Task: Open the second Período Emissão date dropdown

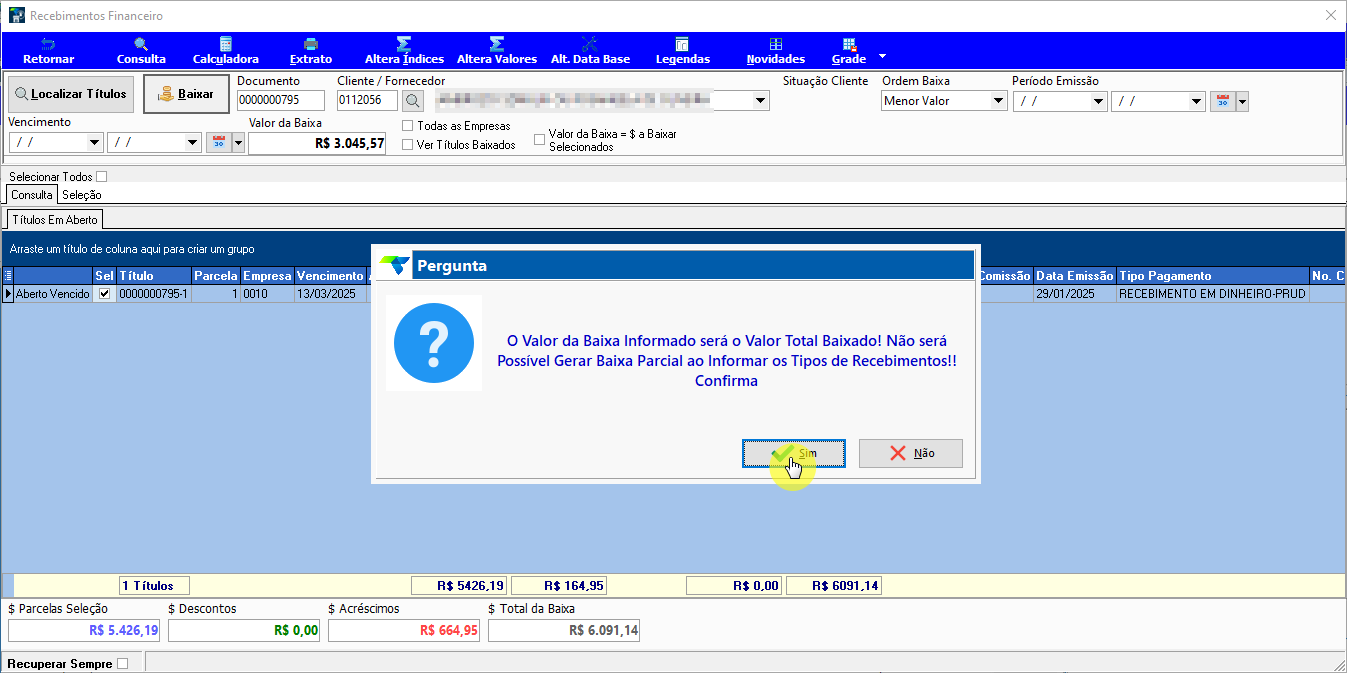Action: (1196, 101)
